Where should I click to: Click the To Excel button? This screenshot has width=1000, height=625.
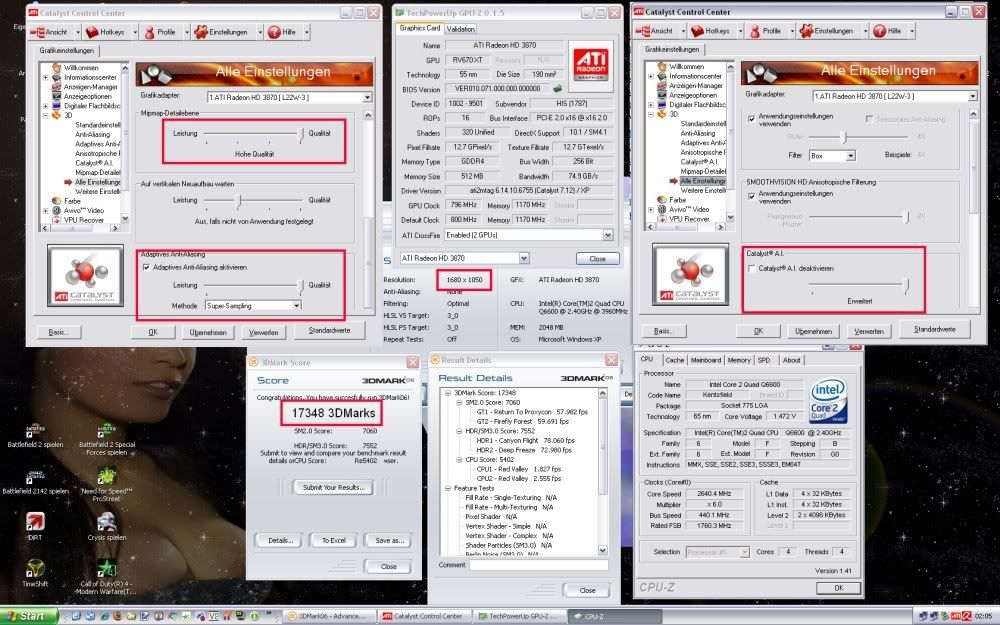[334, 540]
